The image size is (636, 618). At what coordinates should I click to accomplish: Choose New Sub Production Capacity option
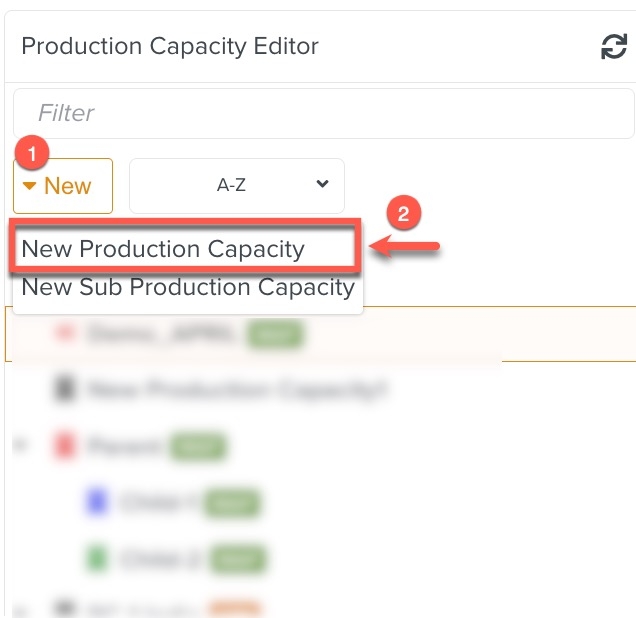tap(188, 288)
